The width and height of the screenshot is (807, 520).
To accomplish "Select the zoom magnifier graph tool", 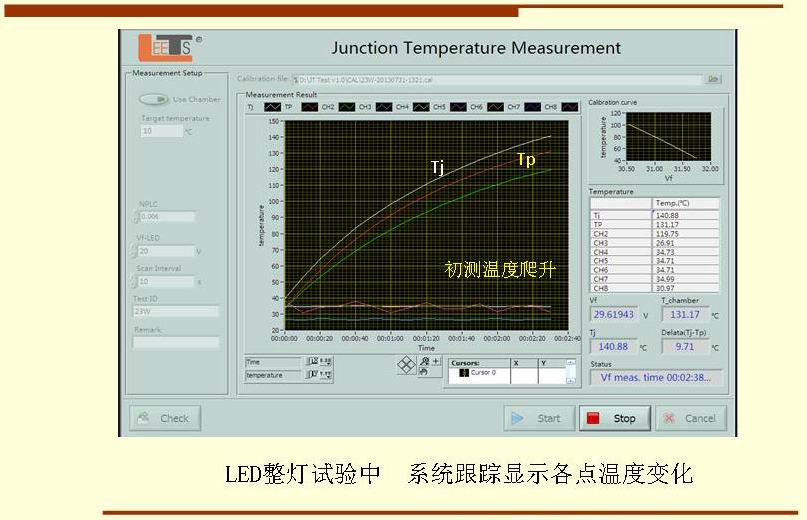I will [x=425, y=361].
